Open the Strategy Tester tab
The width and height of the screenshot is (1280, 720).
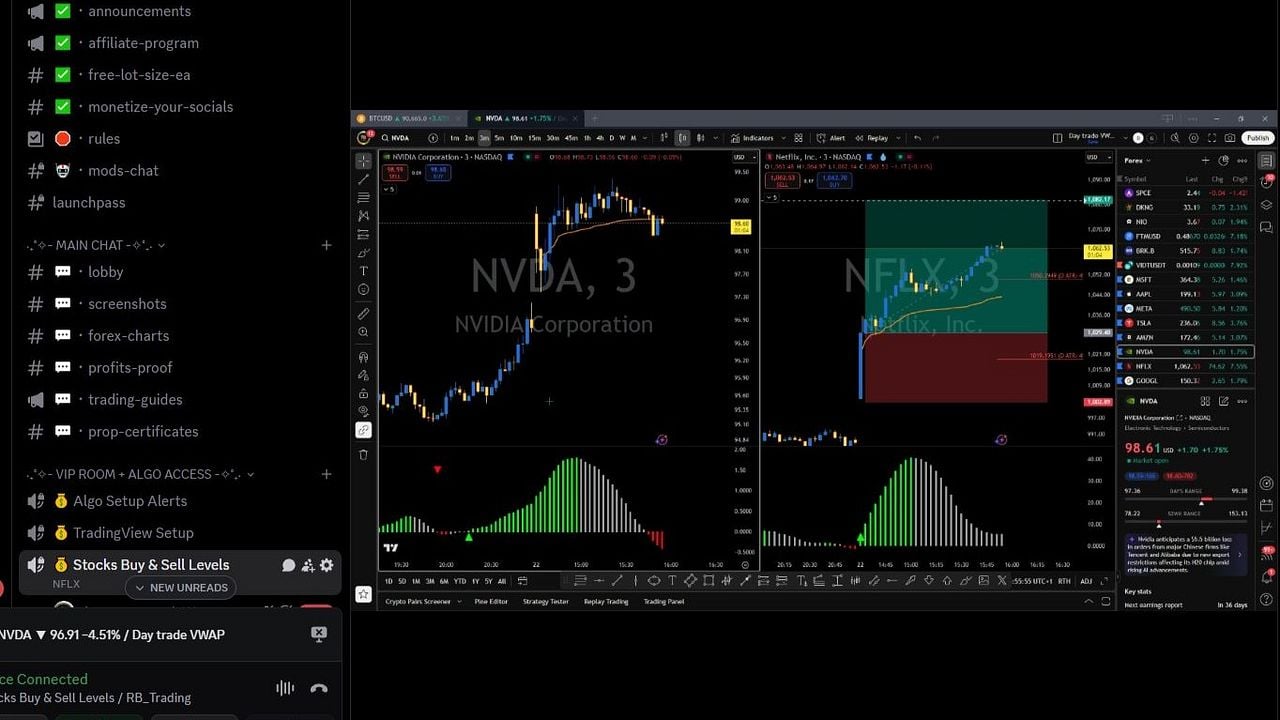pyautogui.click(x=546, y=602)
